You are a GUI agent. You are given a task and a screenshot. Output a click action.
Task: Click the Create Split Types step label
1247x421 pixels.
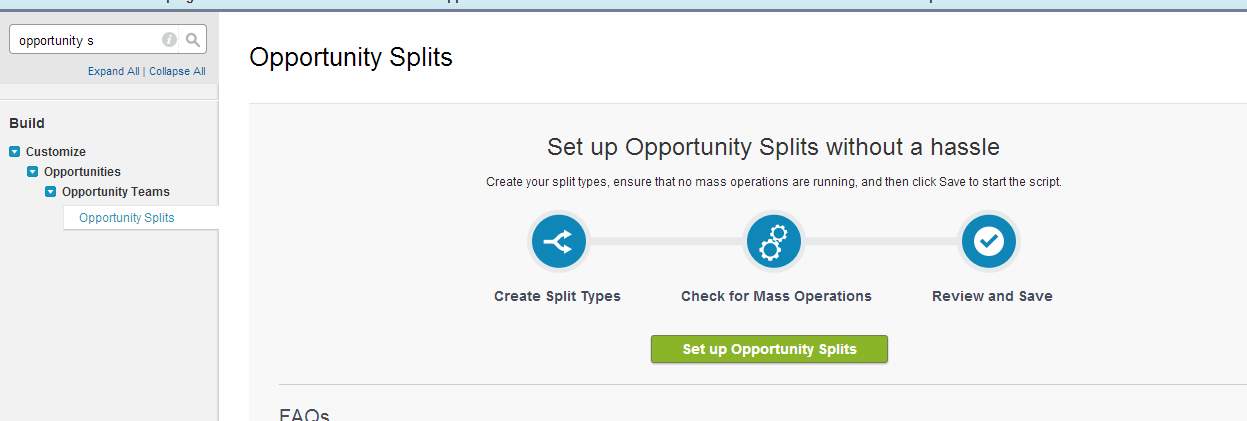[557, 296]
